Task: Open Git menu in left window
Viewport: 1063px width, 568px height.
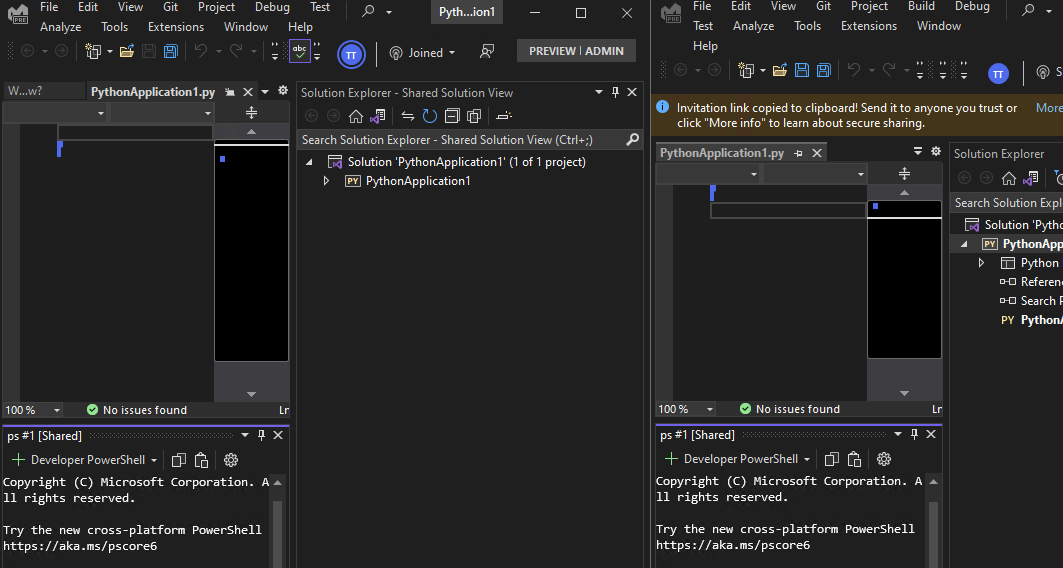Action: tap(170, 7)
